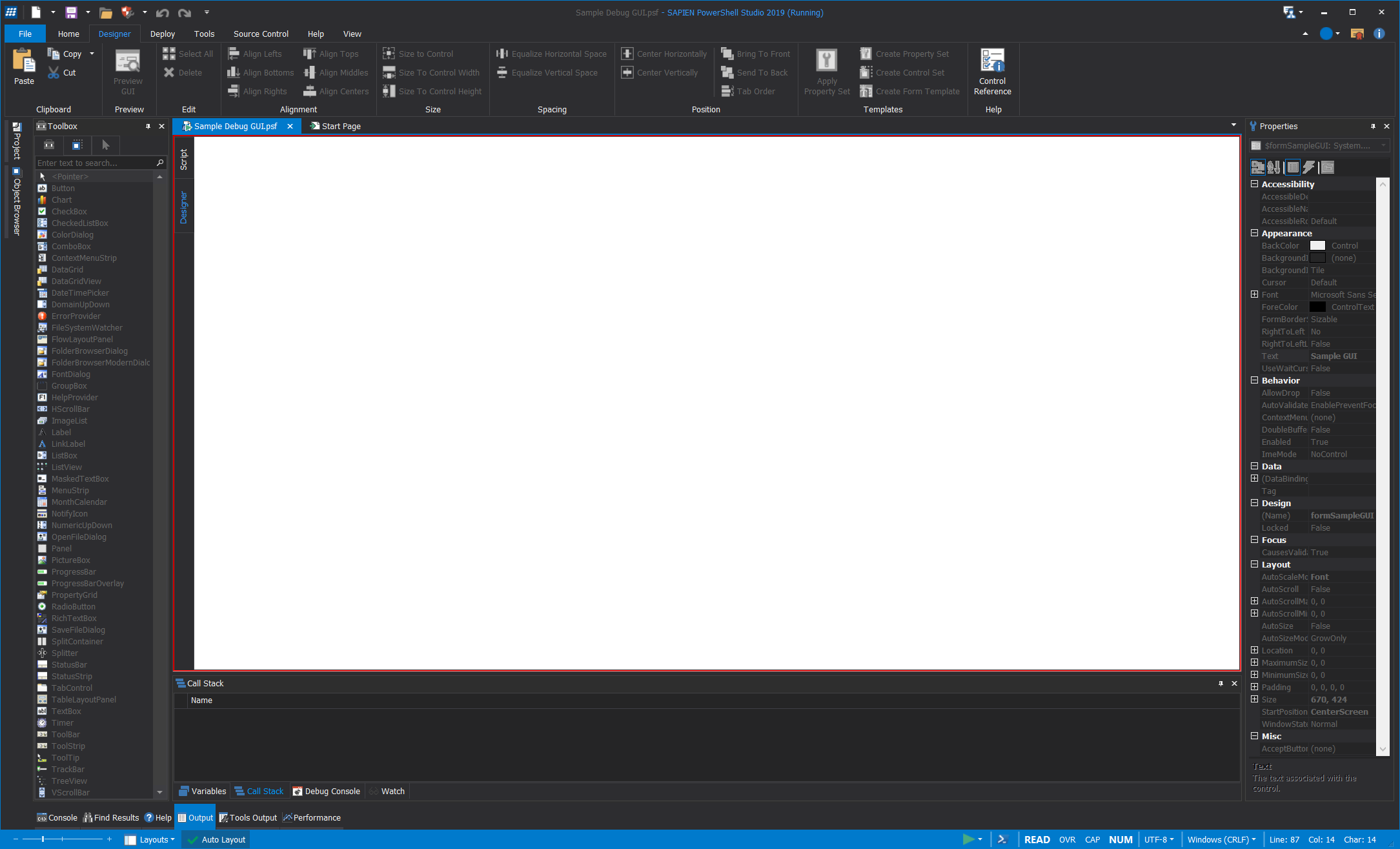Pick the Timer control in Toolbox

(95, 722)
